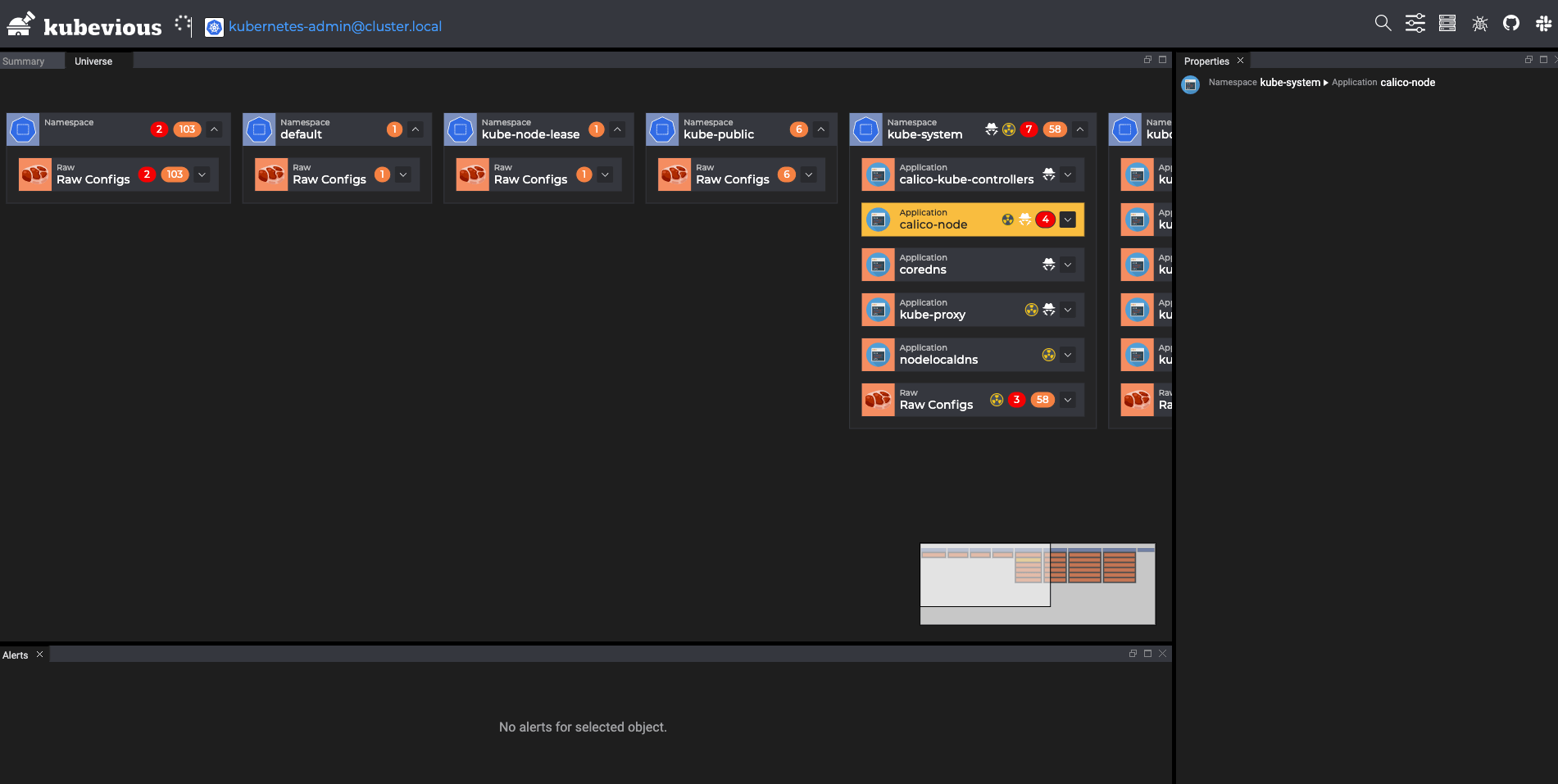Click the spy flag icon on coredns
The width and height of the screenshot is (1558, 784).
1049,265
